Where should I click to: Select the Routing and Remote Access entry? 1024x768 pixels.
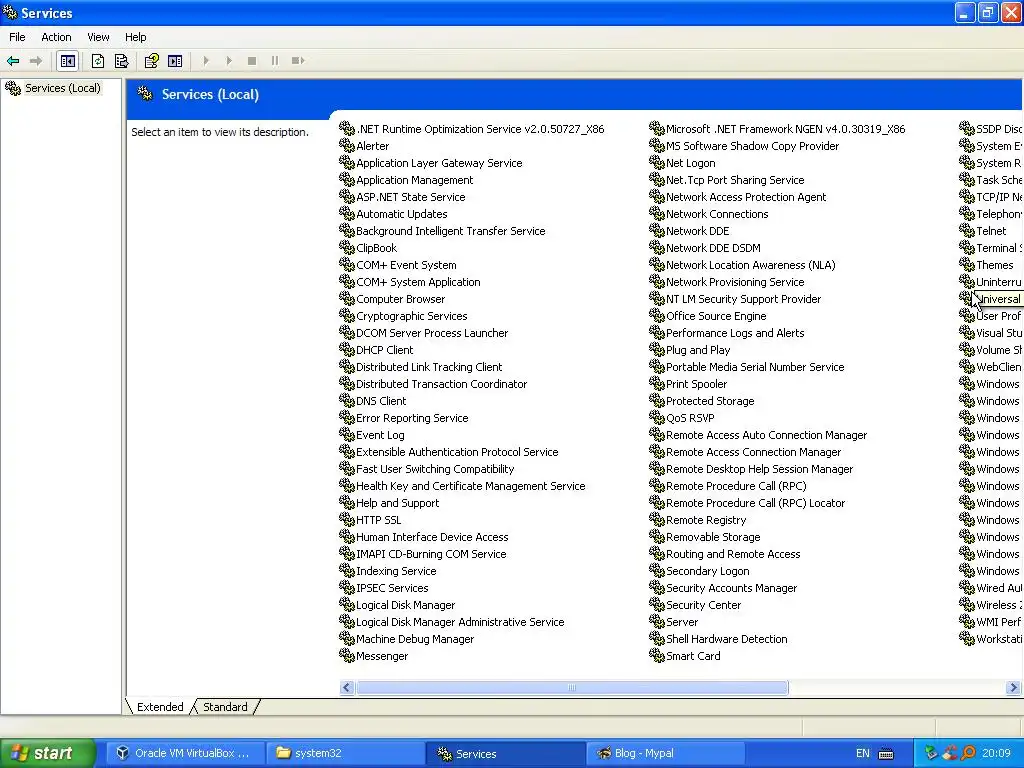tap(733, 554)
